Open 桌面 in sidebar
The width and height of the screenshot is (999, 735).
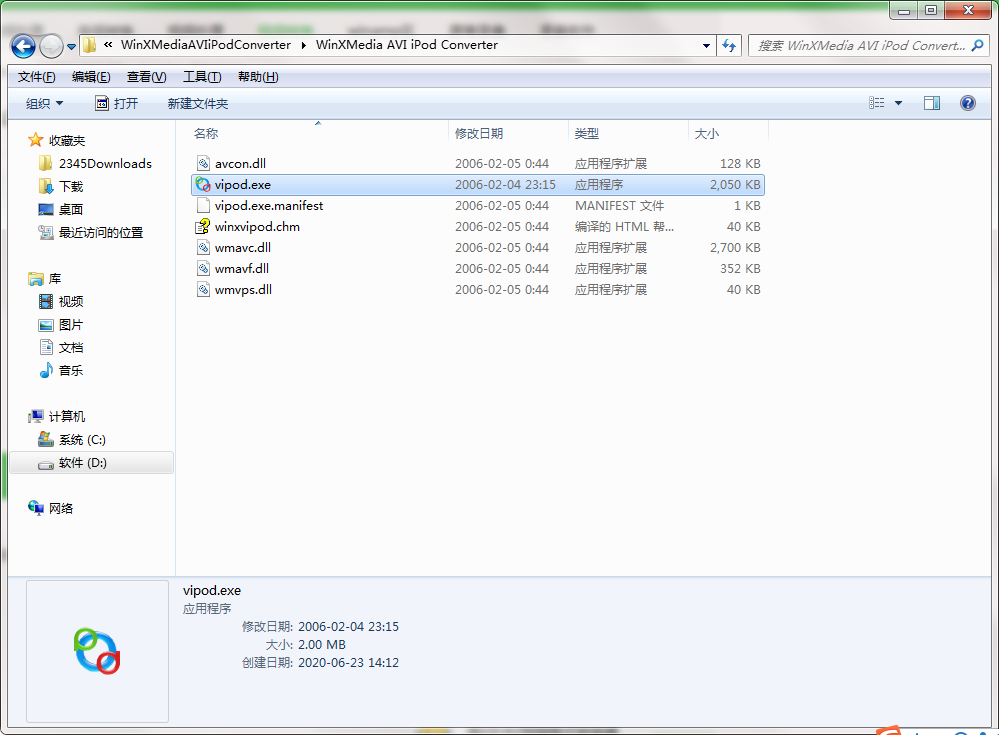[61, 210]
